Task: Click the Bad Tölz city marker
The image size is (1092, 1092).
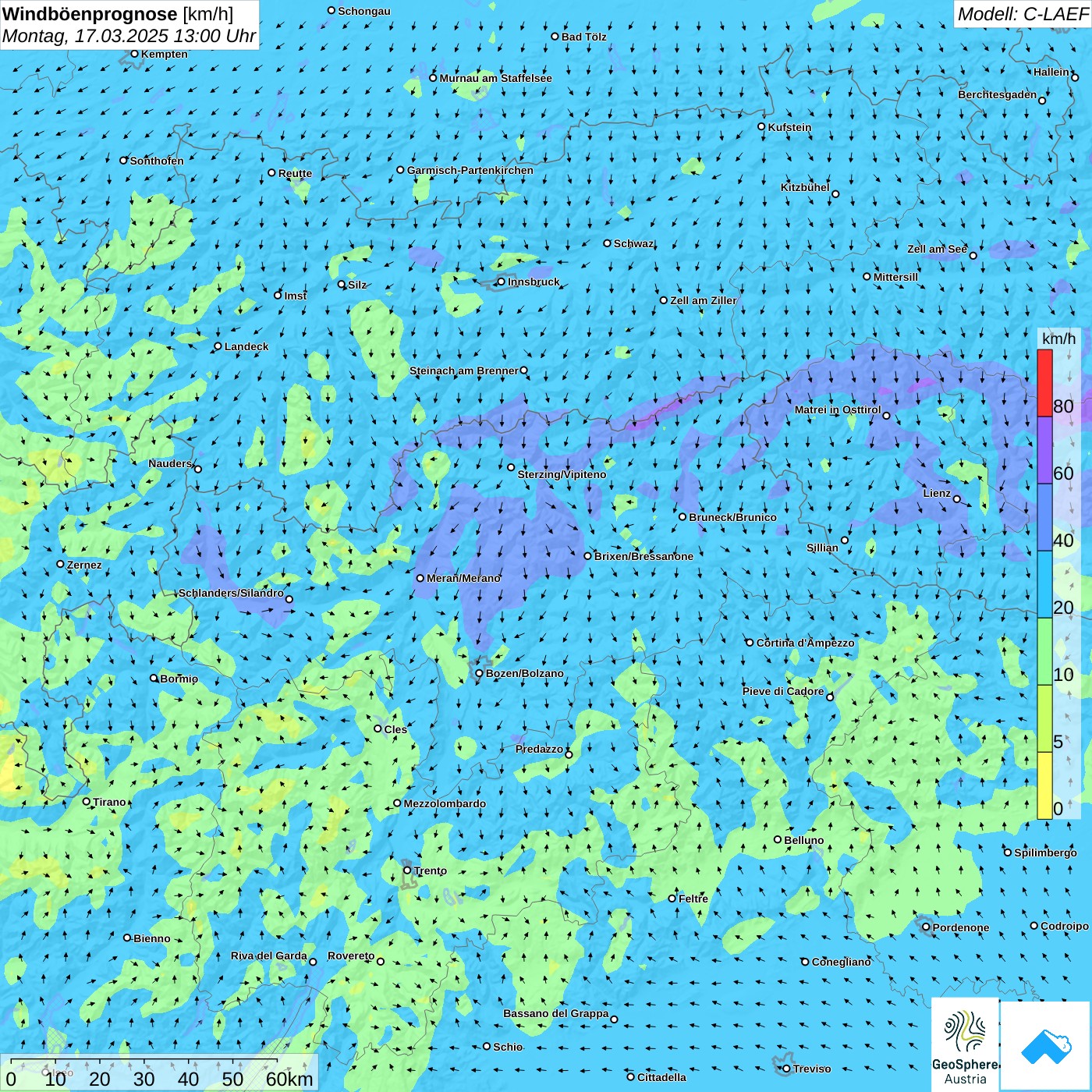Action: pos(555,37)
